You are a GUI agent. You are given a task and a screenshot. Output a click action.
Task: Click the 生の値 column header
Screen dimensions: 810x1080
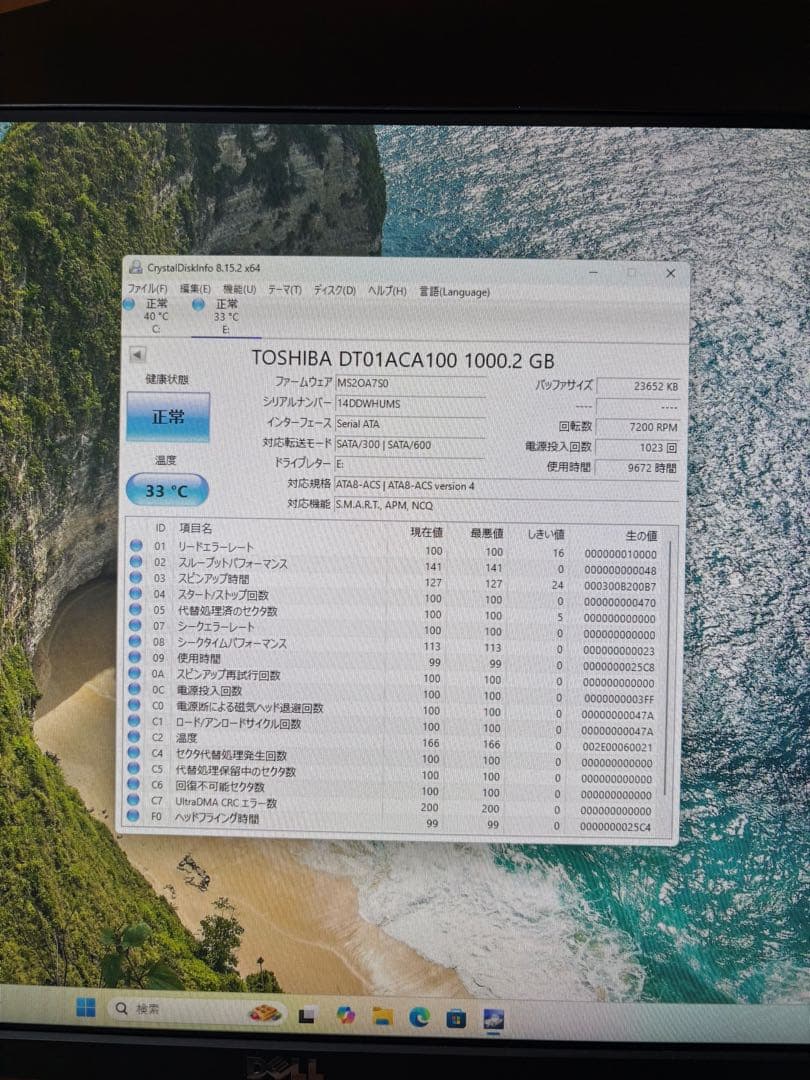tap(626, 536)
